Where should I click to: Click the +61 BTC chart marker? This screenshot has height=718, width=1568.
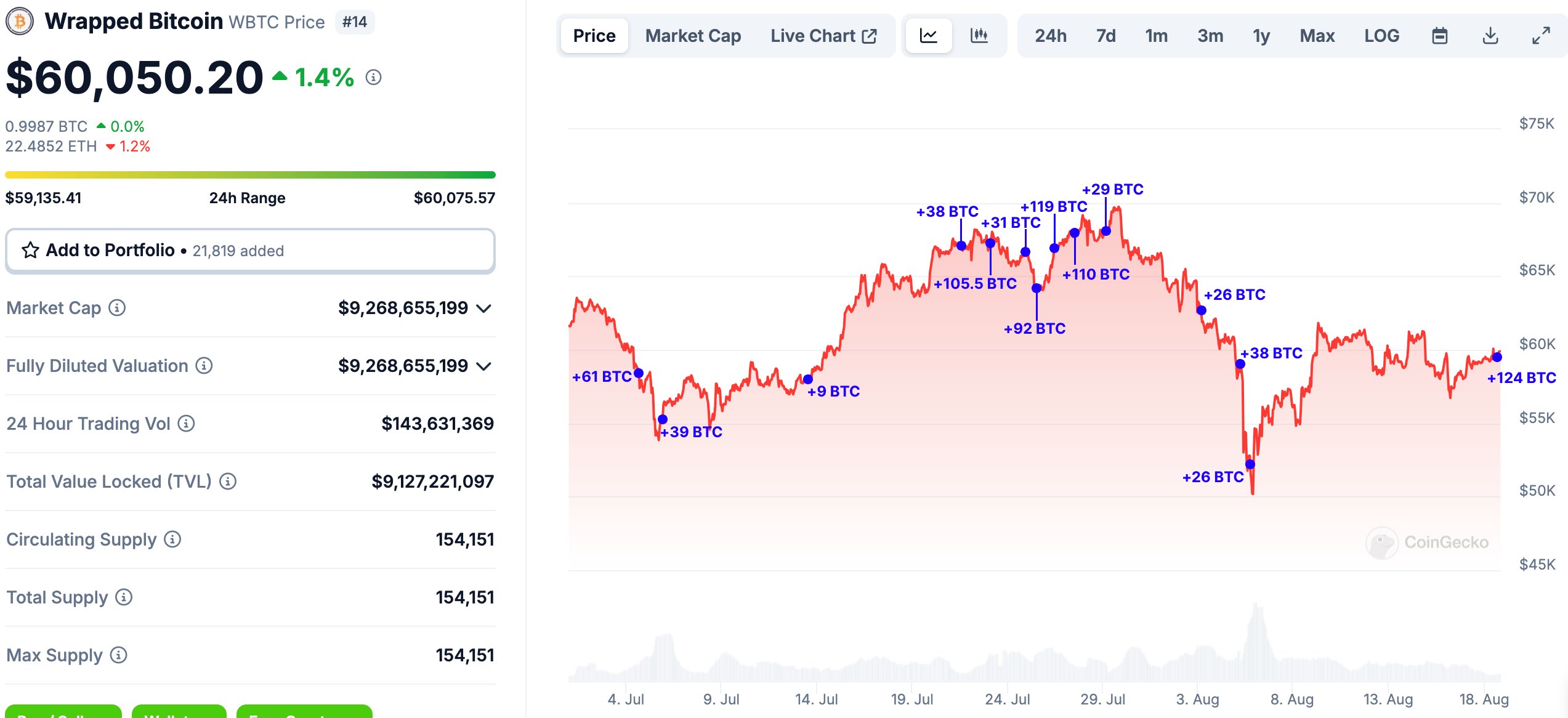pyautogui.click(x=639, y=373)
